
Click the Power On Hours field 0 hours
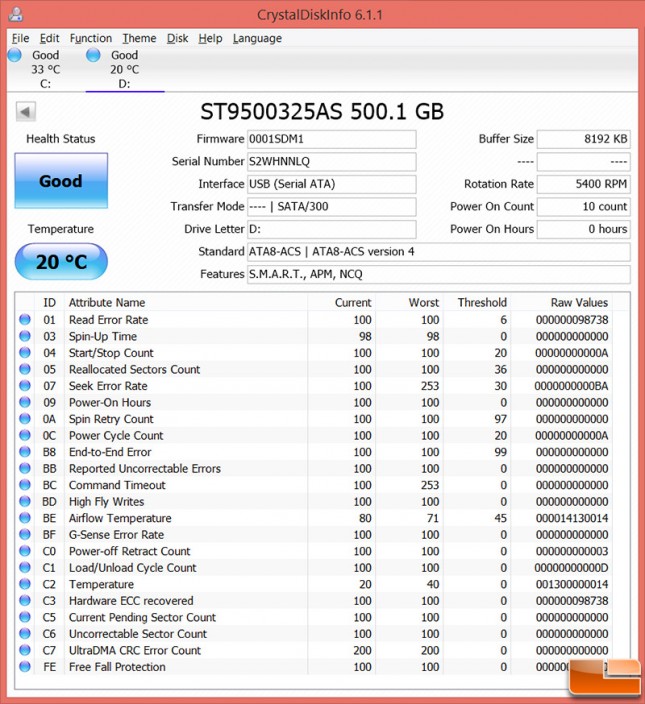584,229
